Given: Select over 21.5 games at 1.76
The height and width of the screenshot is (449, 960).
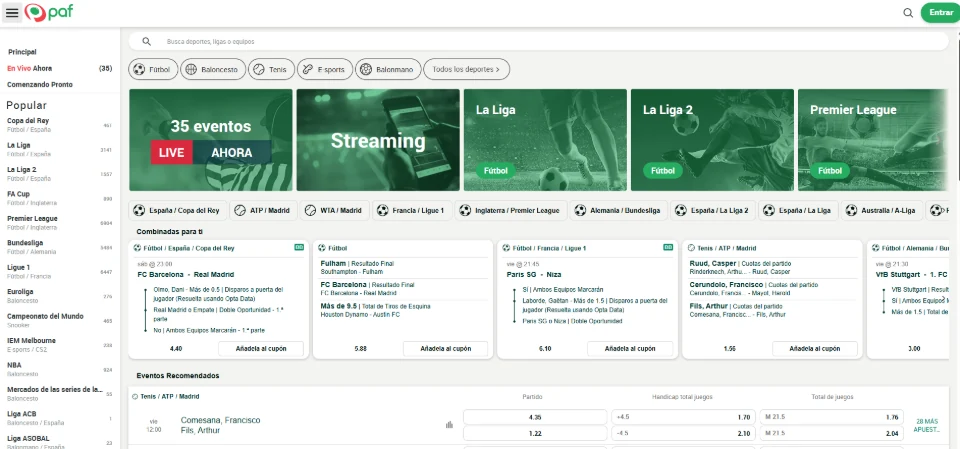Looking at the screenshot, I should [x=831, y=417].
